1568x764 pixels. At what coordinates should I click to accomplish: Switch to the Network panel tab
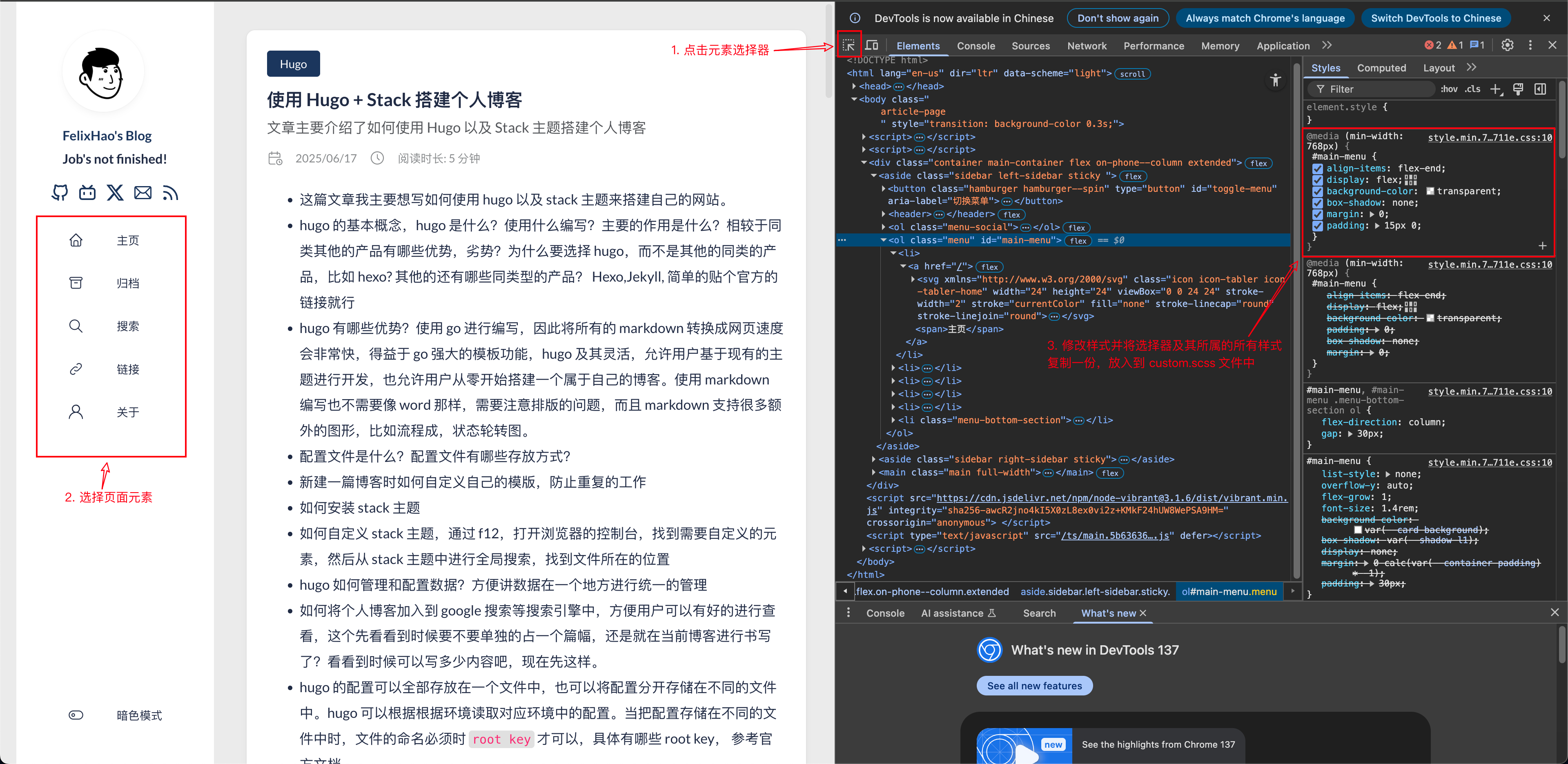1087,46
